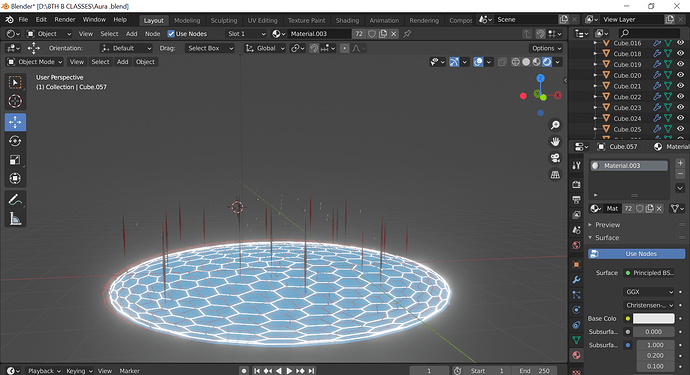Switch to the Sculpting workspace tab
This screenshot has height=375, width=690.
[224, 20]
